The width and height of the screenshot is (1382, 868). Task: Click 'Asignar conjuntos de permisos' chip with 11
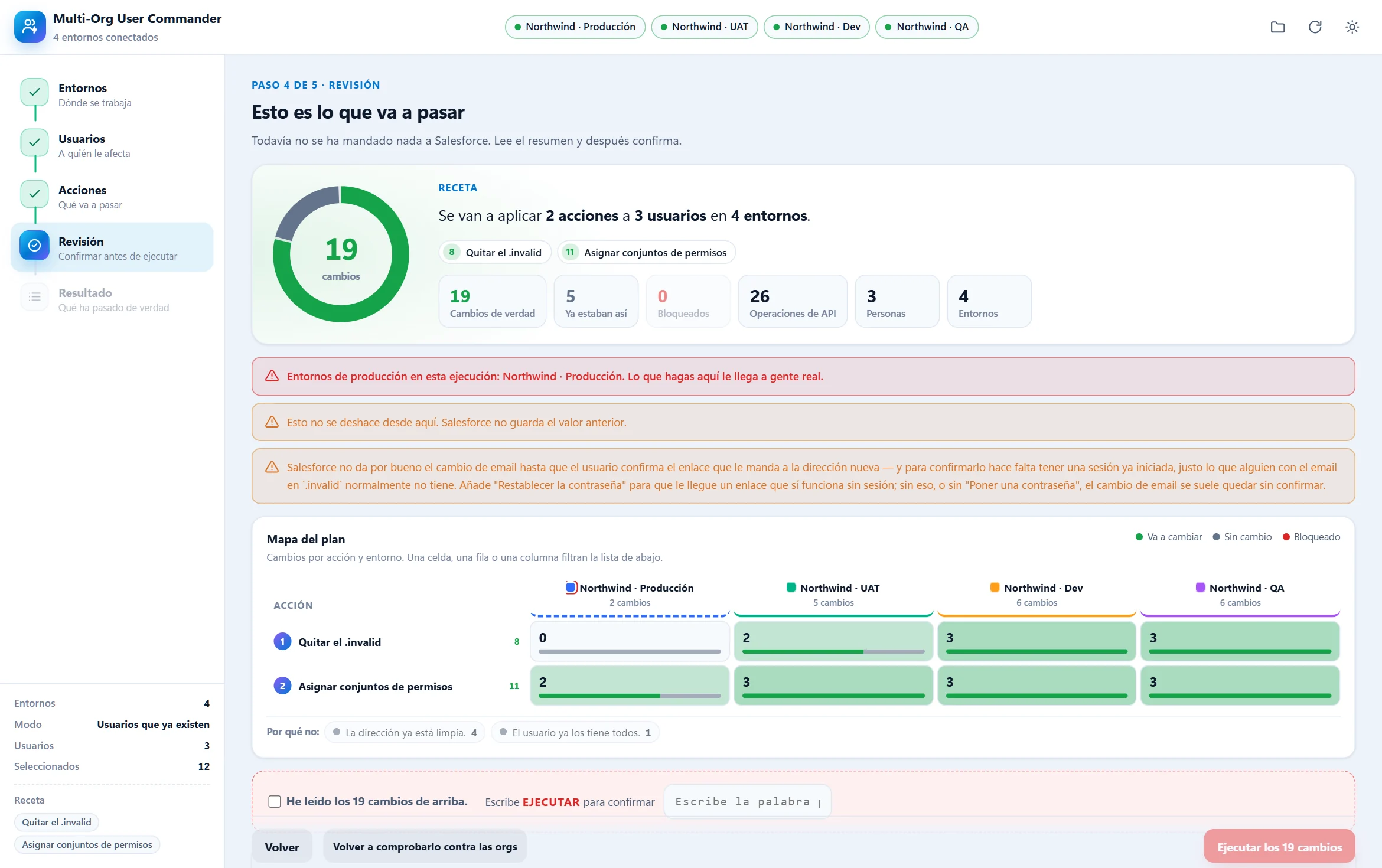[646, 253]
